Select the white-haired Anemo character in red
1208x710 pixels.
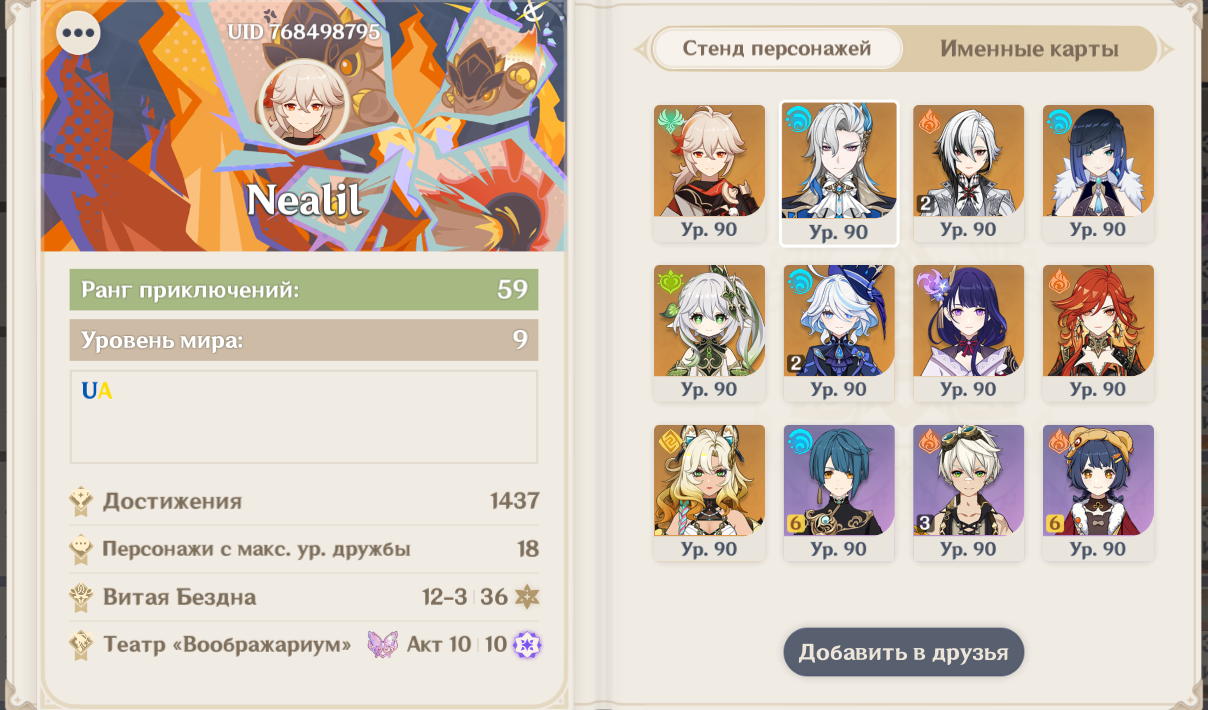[x=709, y=173]
